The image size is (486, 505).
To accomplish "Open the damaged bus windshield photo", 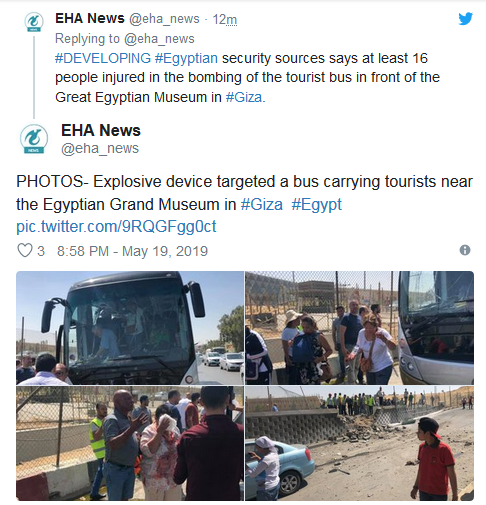I will coord(130,328).
